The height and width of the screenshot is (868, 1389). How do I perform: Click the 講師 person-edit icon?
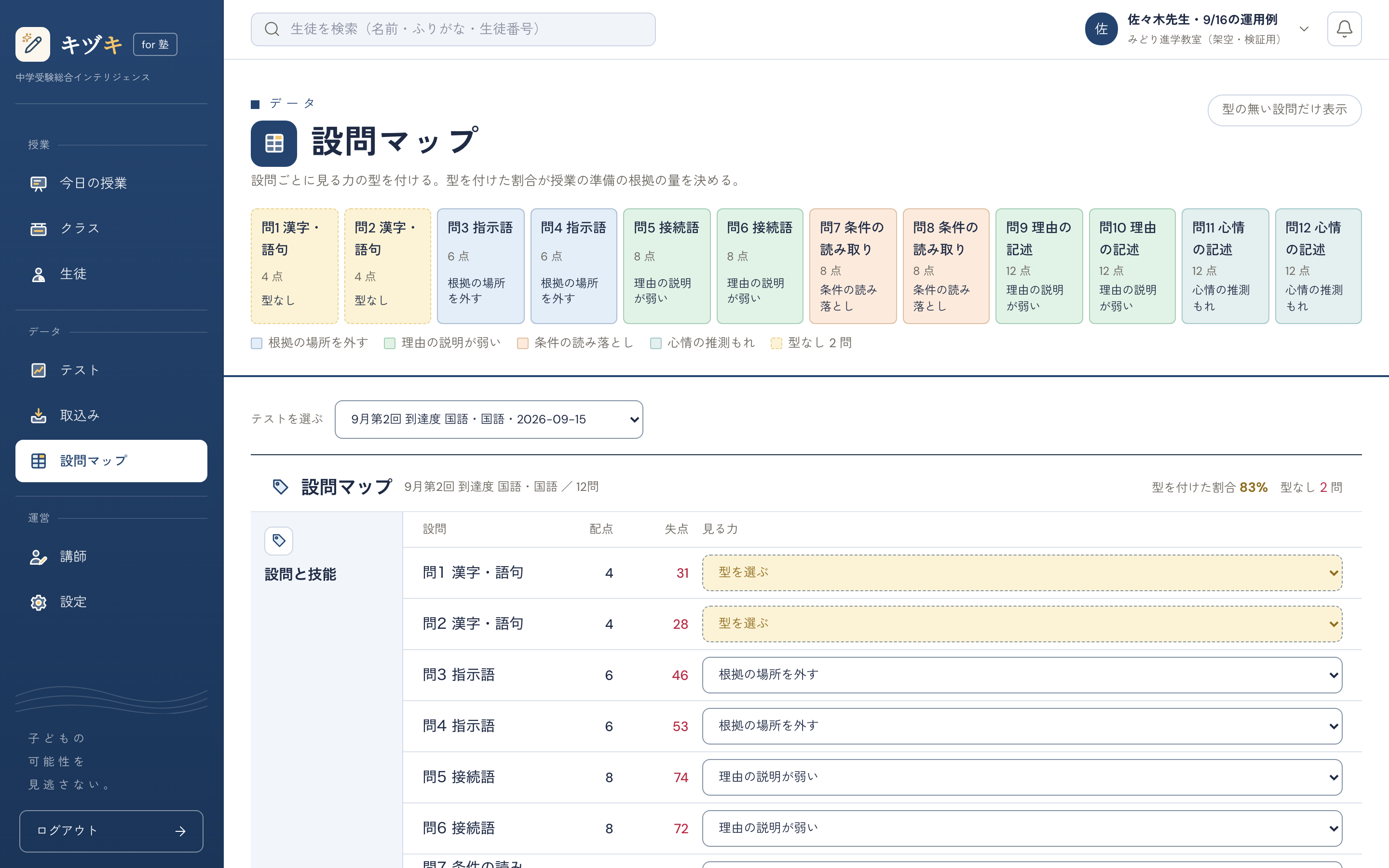(39, 557)
